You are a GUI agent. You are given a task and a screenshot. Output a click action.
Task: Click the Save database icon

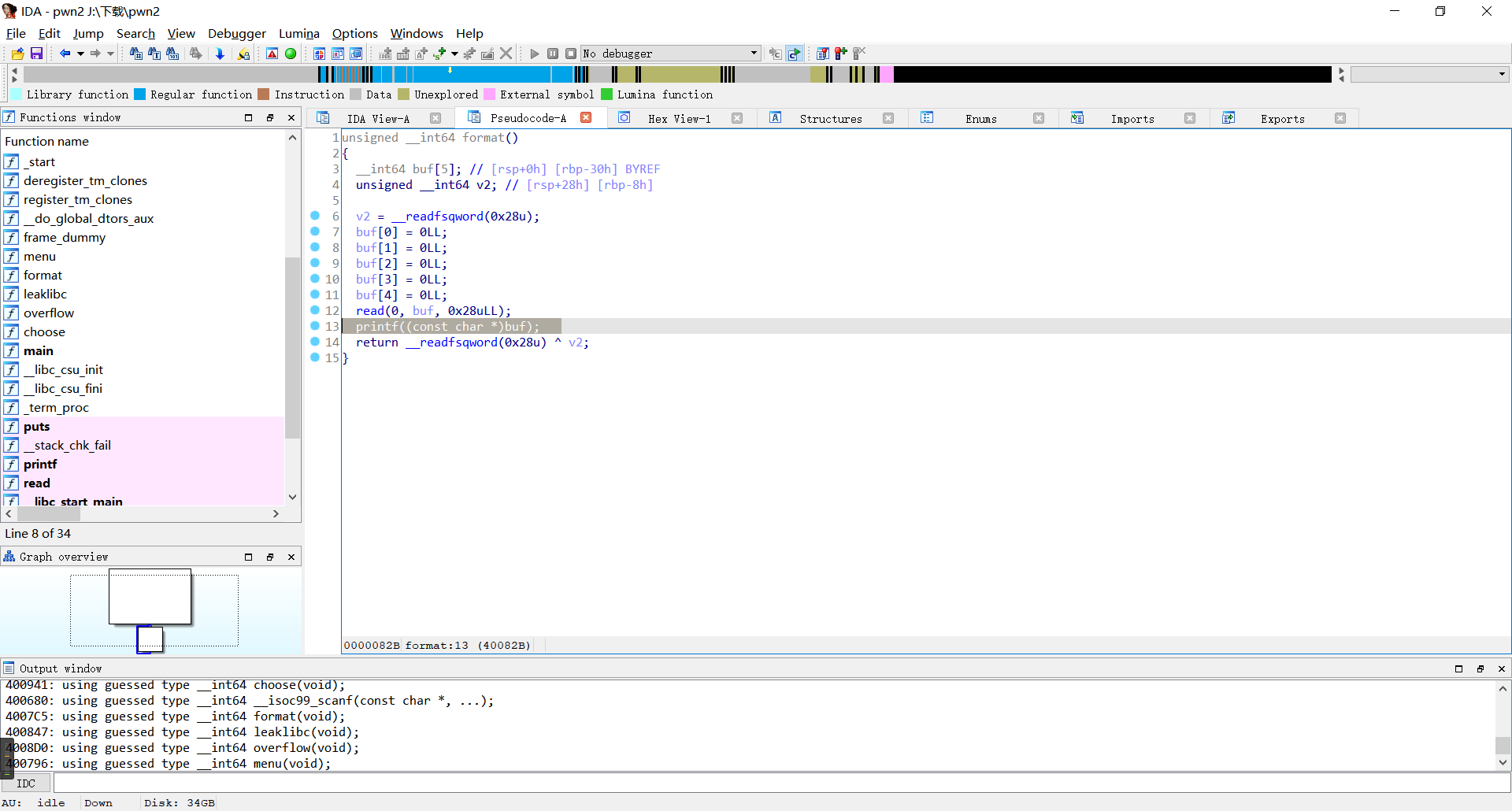click(36, 54)
